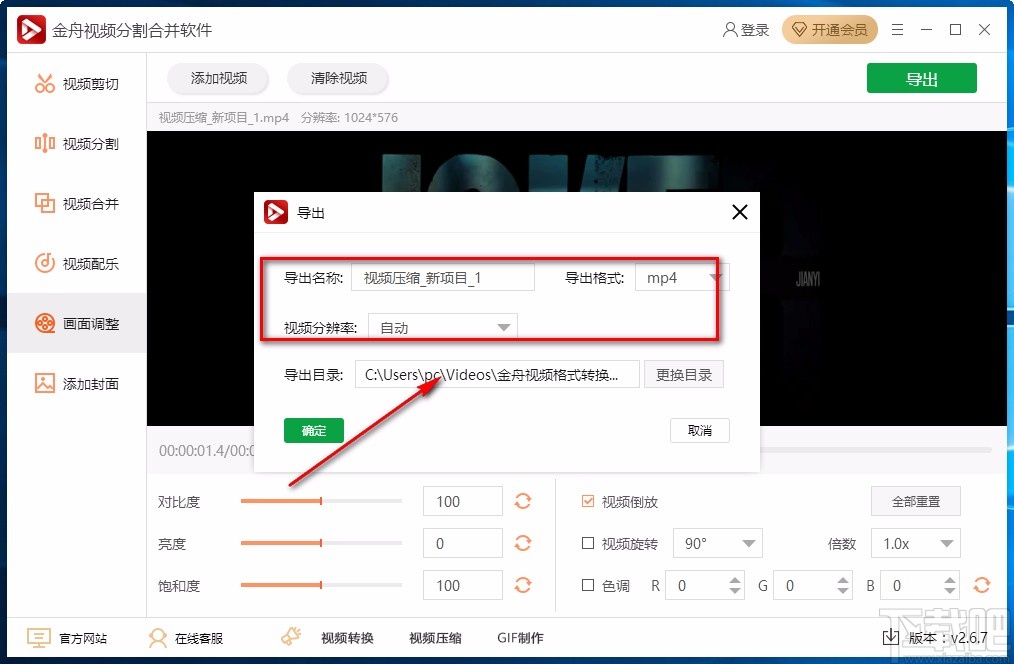This screenshot has width=1014, height=664.
Task: Open the 视频转换 converter at the bottom
Action: (x=347, y=637)
